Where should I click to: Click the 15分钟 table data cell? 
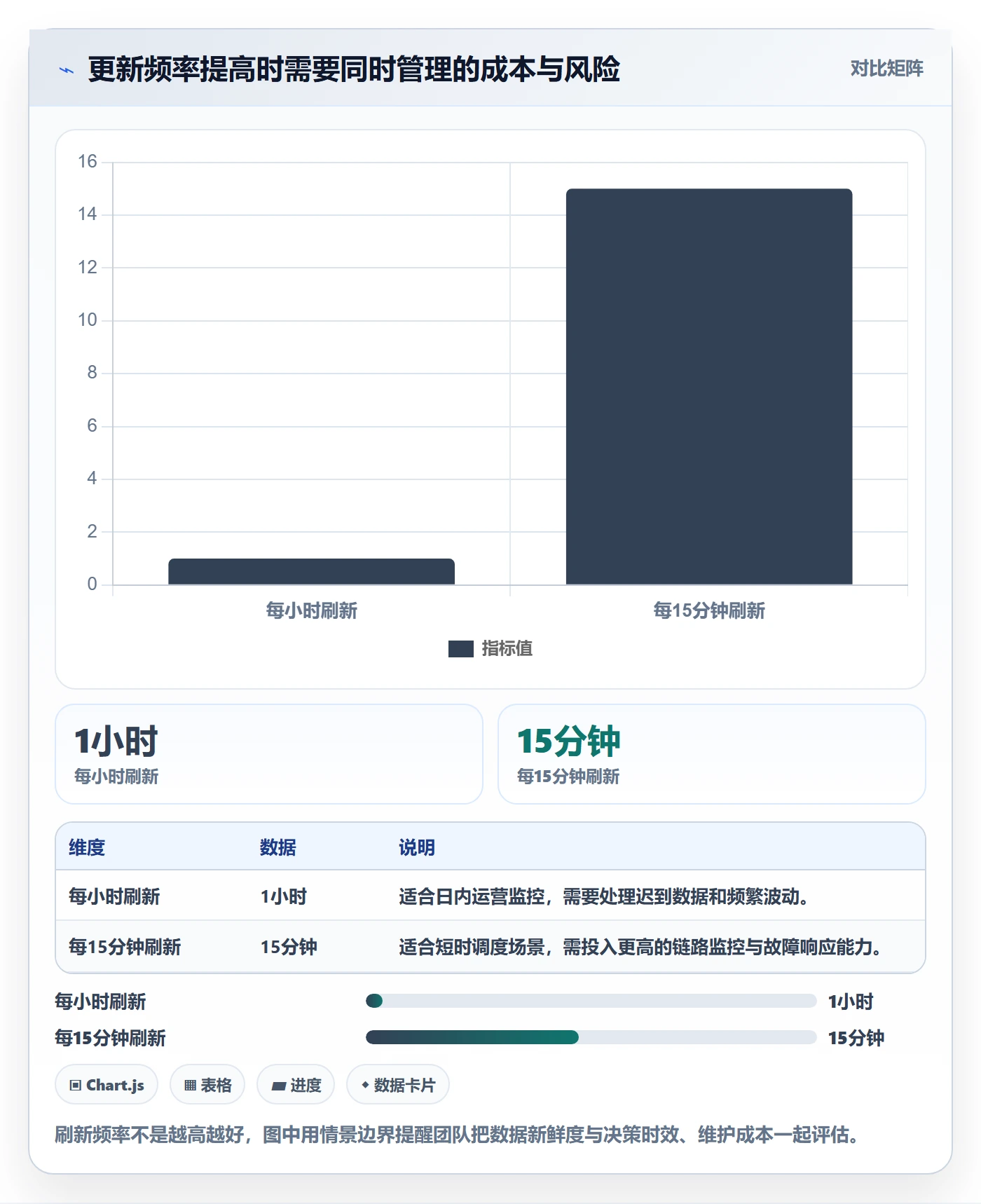(x=289, y=947)
